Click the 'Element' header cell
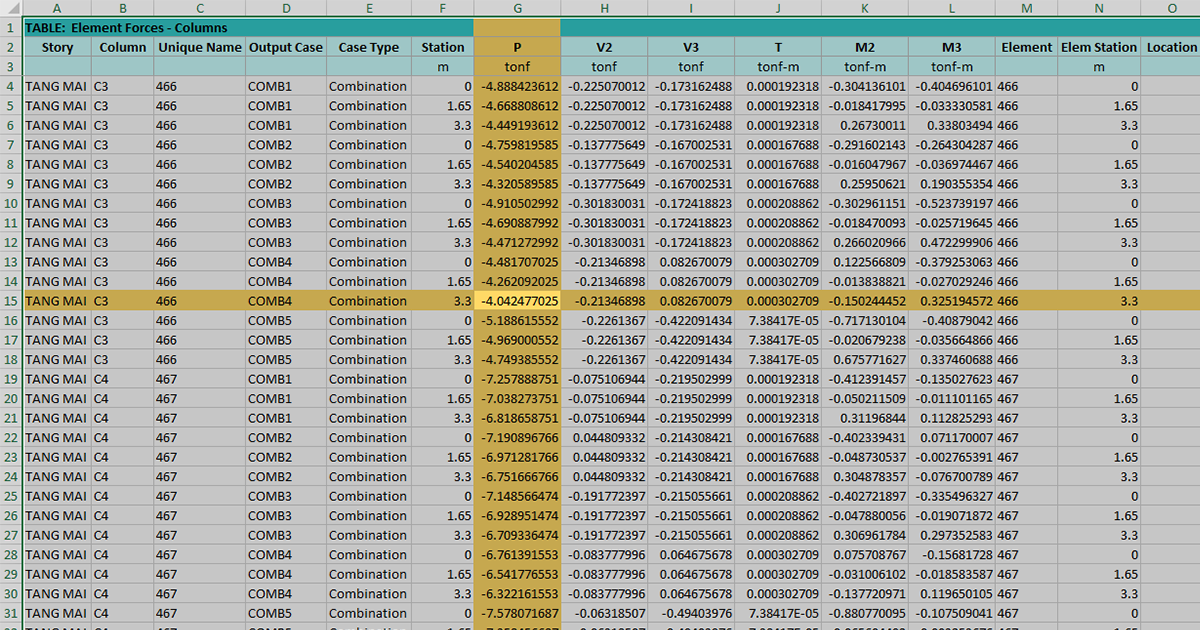 point(1026,47)
